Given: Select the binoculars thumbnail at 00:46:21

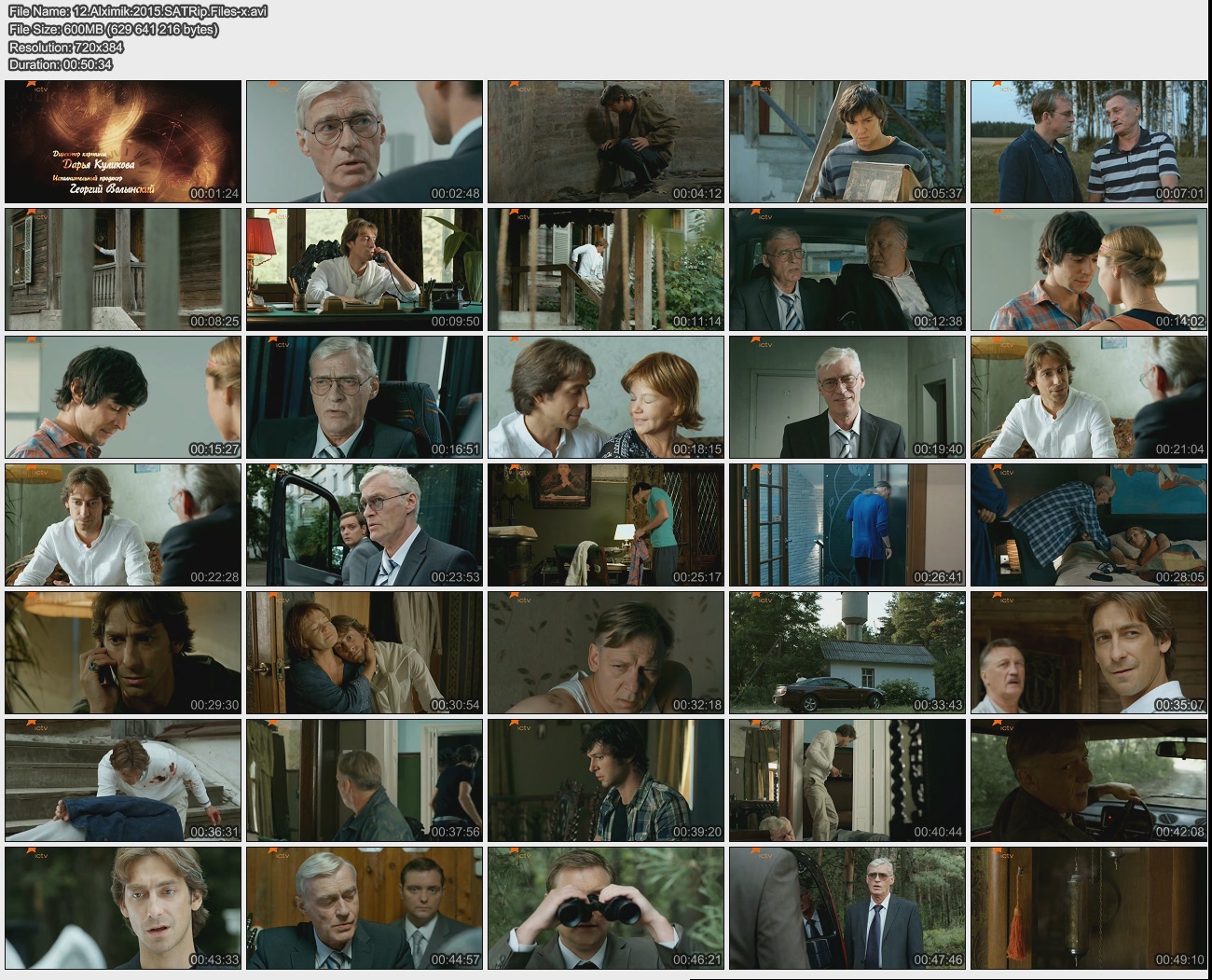Looking at the screenshot, I should (606, 908).
